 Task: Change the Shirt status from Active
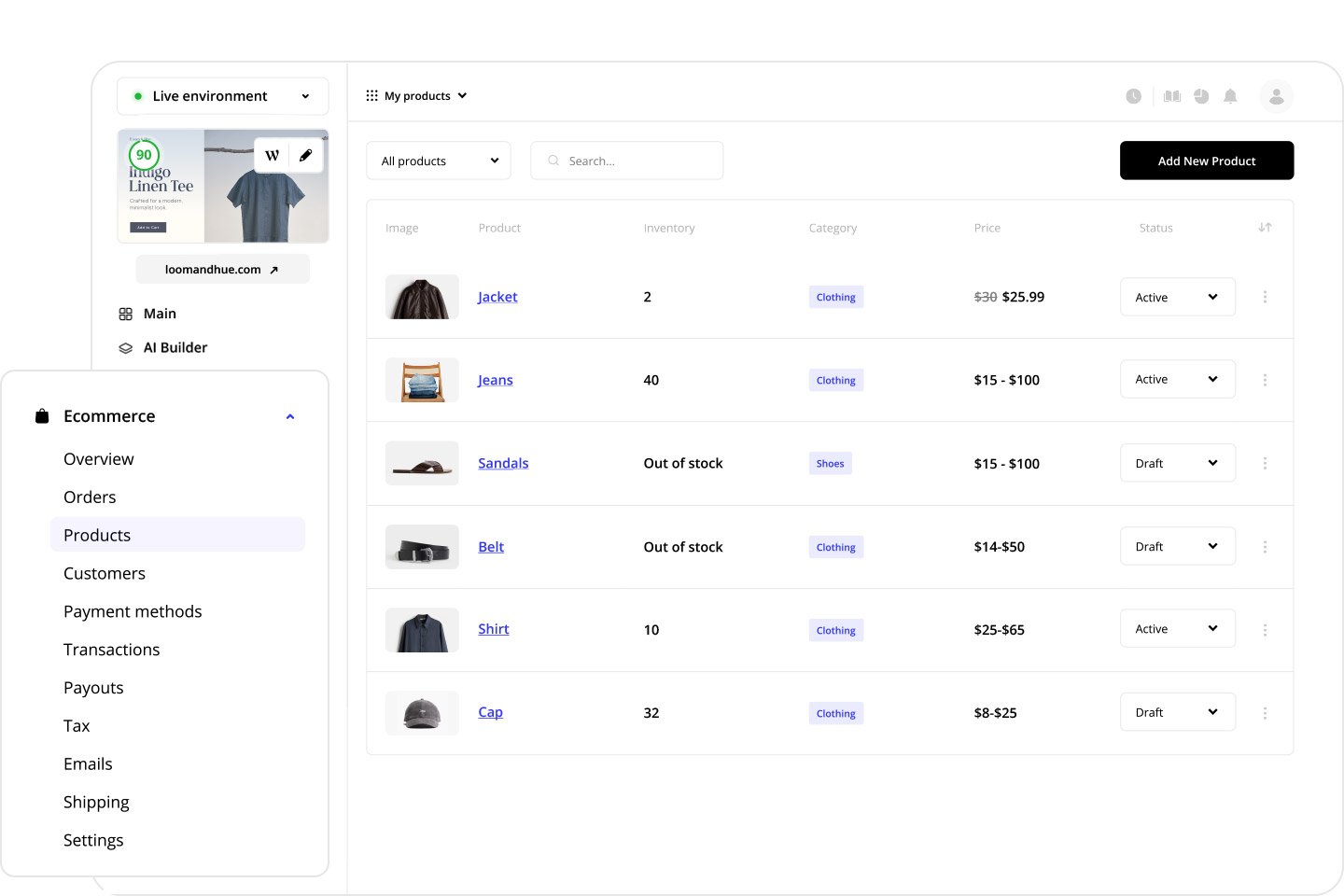click(1177, 628)
